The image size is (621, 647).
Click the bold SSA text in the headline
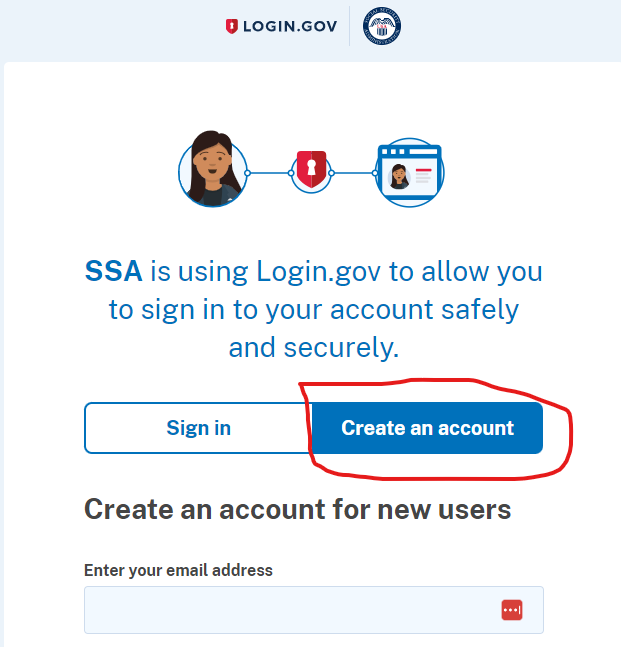tap(113, 271)
